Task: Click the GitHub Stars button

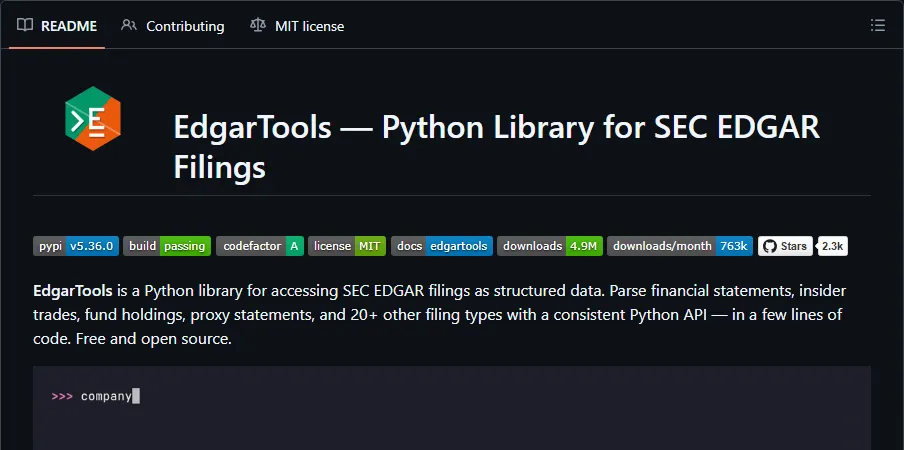Action: 785,246
